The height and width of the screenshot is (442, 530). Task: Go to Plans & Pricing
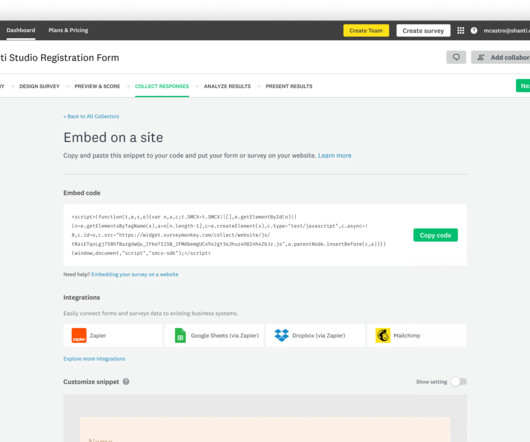coord(68,30)
